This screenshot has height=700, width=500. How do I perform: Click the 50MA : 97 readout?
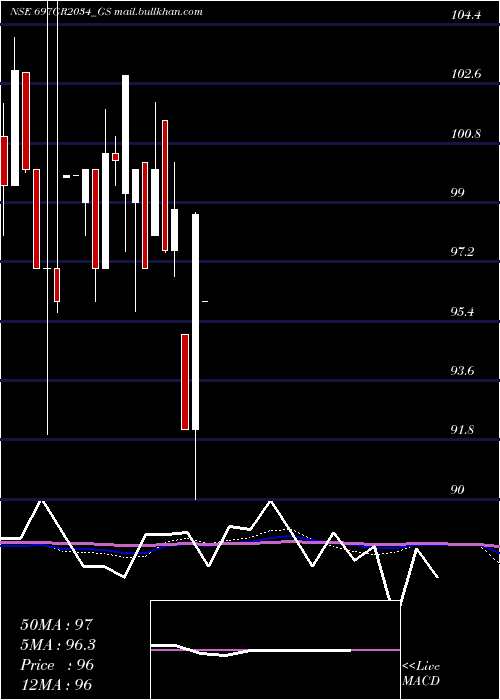[57, 625]
